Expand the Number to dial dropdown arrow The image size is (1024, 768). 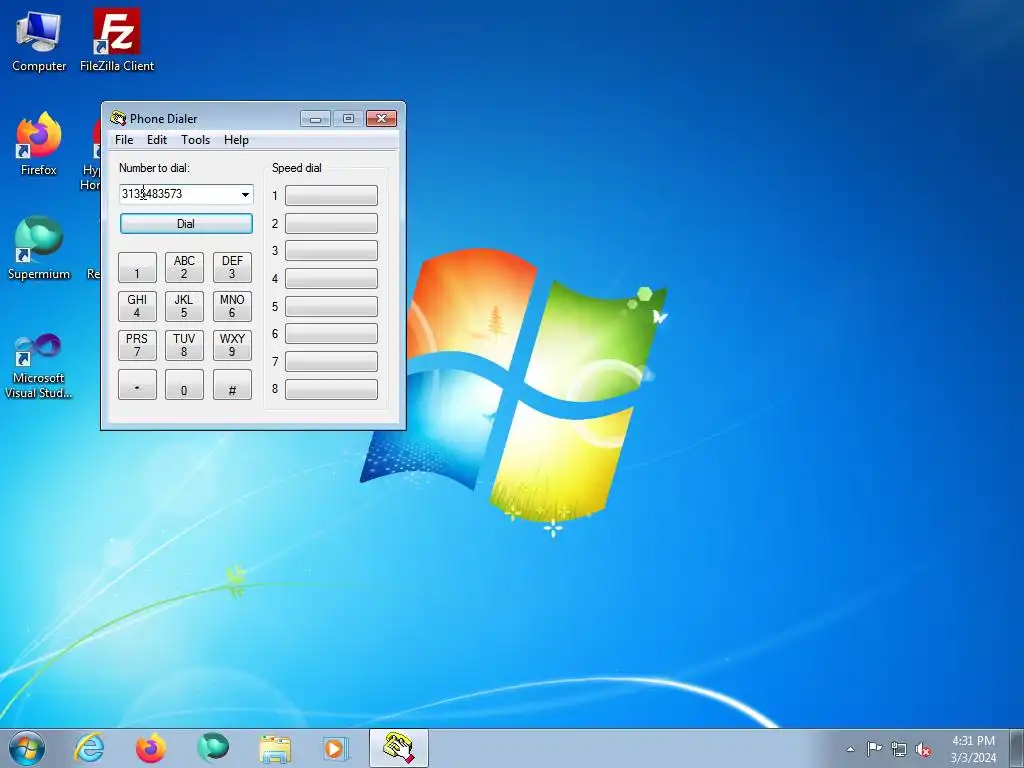pyautogui.click(x=245, y=195)
